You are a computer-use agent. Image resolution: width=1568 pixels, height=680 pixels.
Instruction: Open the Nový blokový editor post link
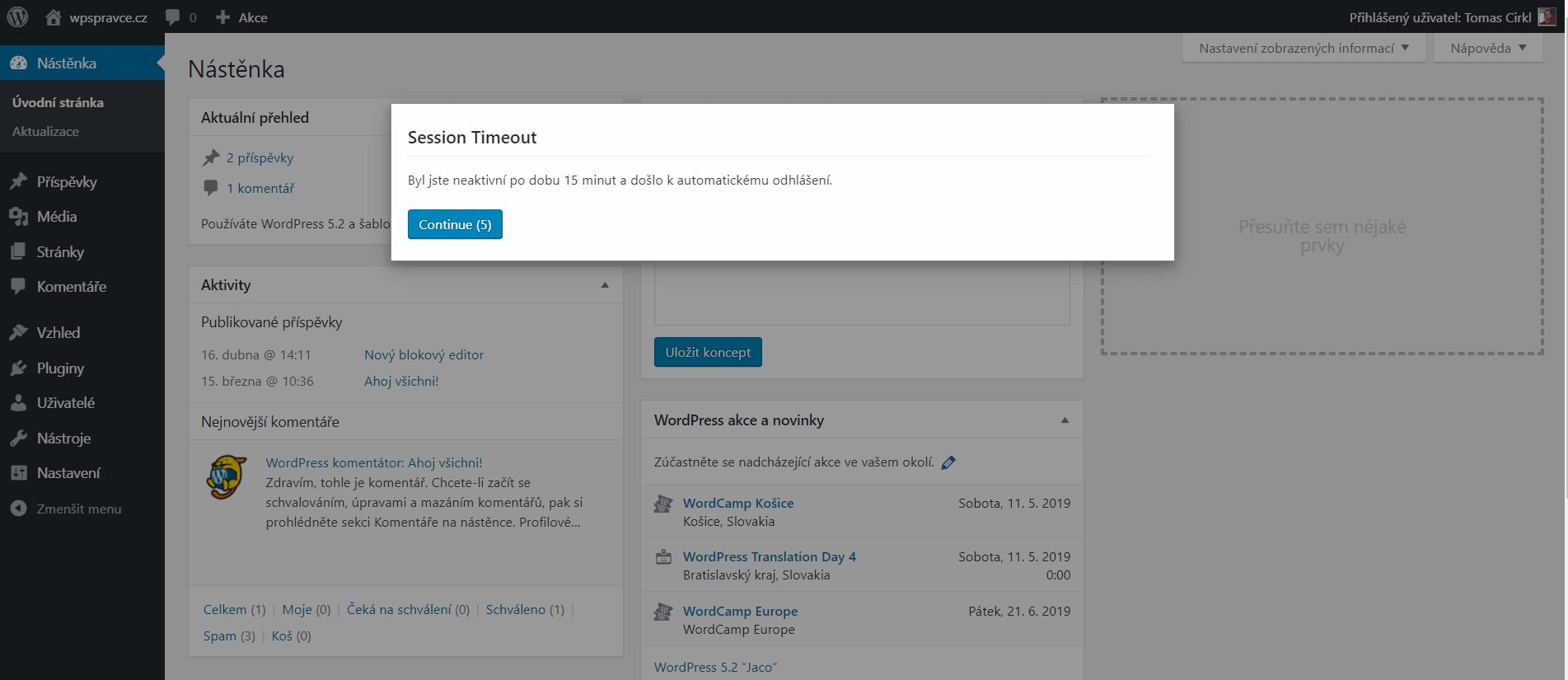tap(424, 354)
